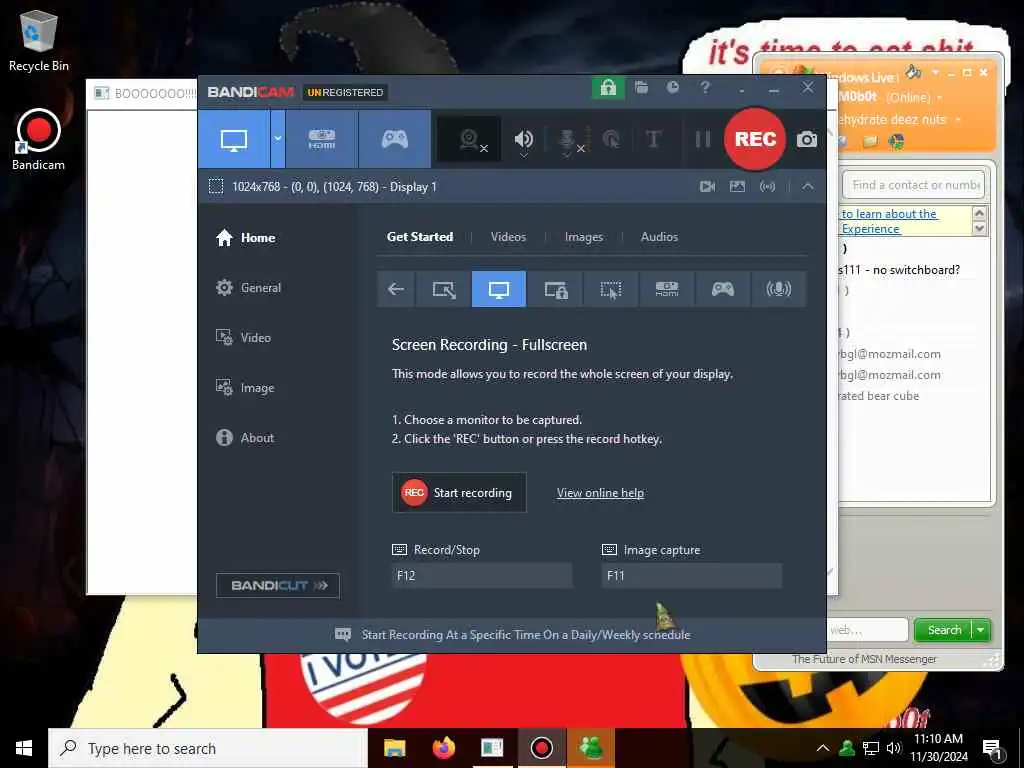The height and width of the screenshot is (768, 1024).
Task: Take a screenshot with camera icon
Action: click(807, 139)
